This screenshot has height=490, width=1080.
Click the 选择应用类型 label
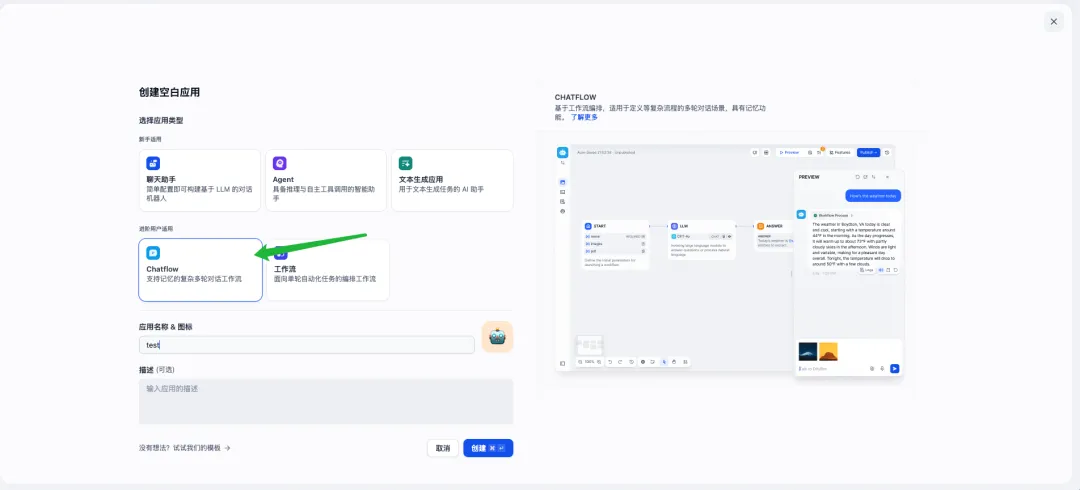click(x=161, y=121)
